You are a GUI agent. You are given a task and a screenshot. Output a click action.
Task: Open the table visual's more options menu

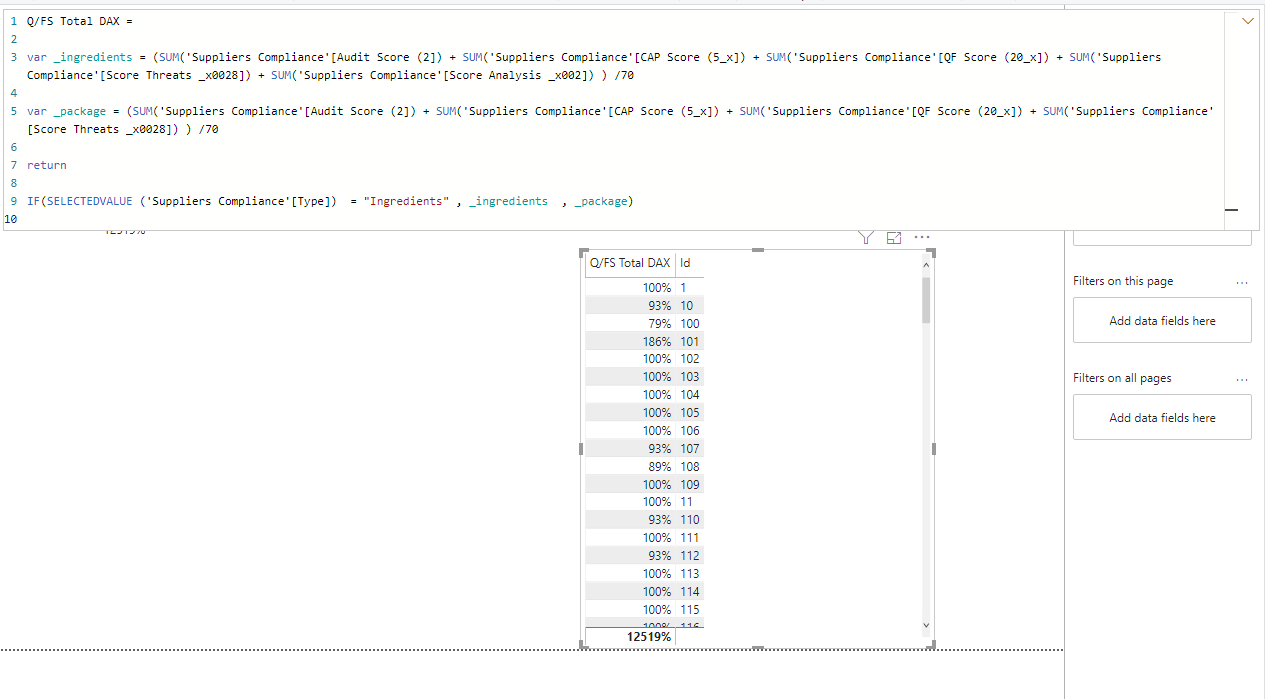click(x=922, y=237)
